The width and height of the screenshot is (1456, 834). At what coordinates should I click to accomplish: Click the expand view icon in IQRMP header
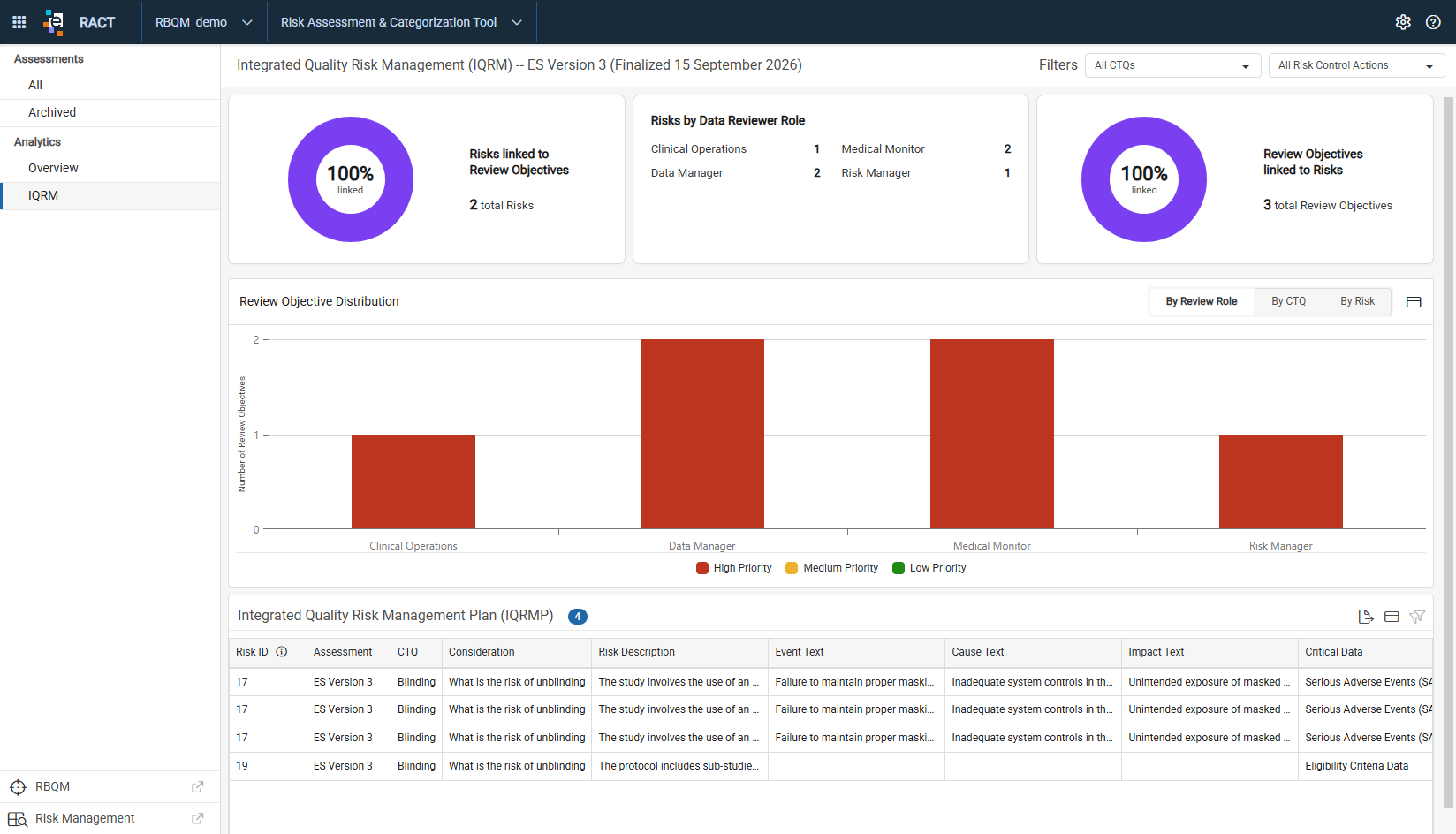click(1392, 617)
